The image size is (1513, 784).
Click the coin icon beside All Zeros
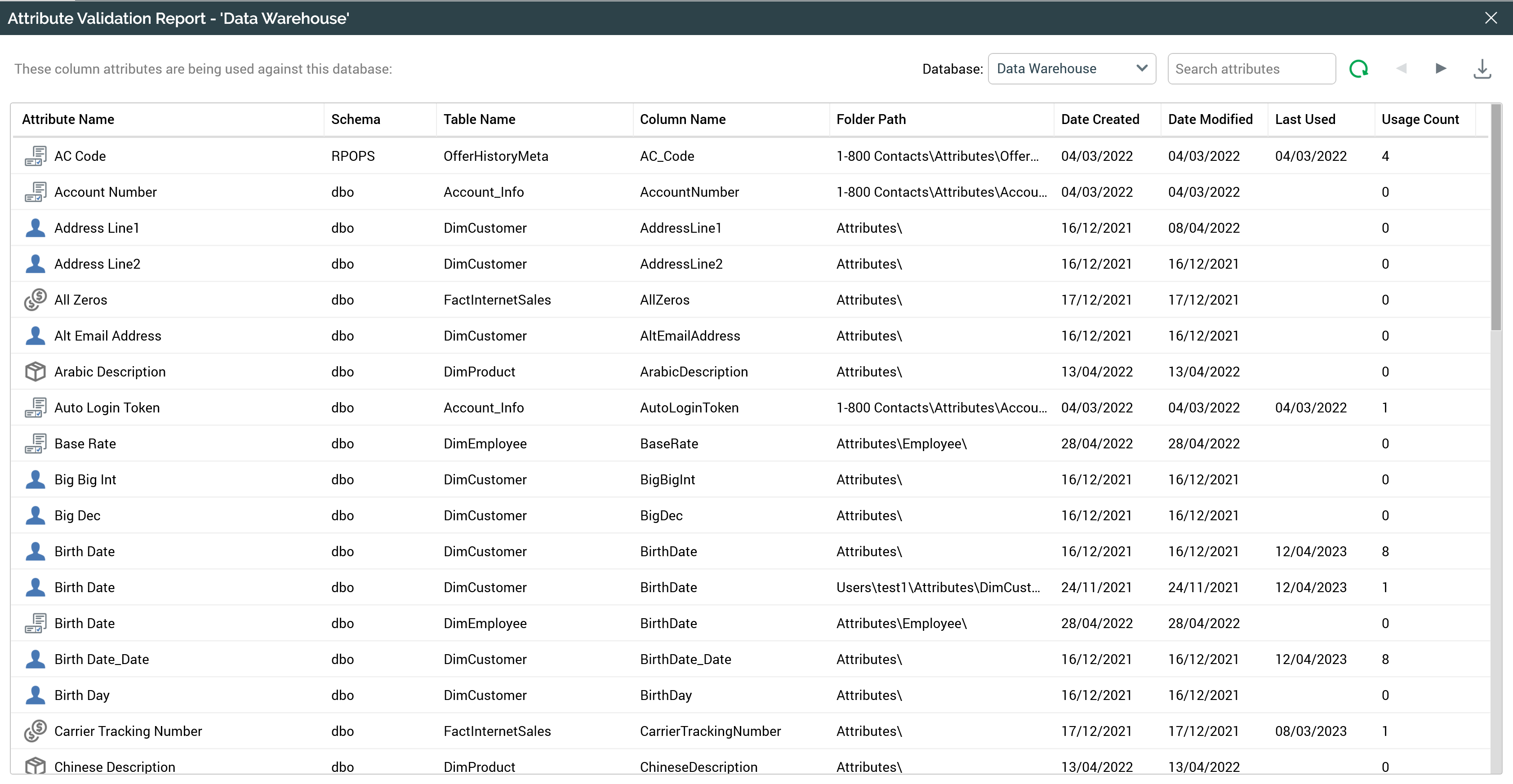35,300
